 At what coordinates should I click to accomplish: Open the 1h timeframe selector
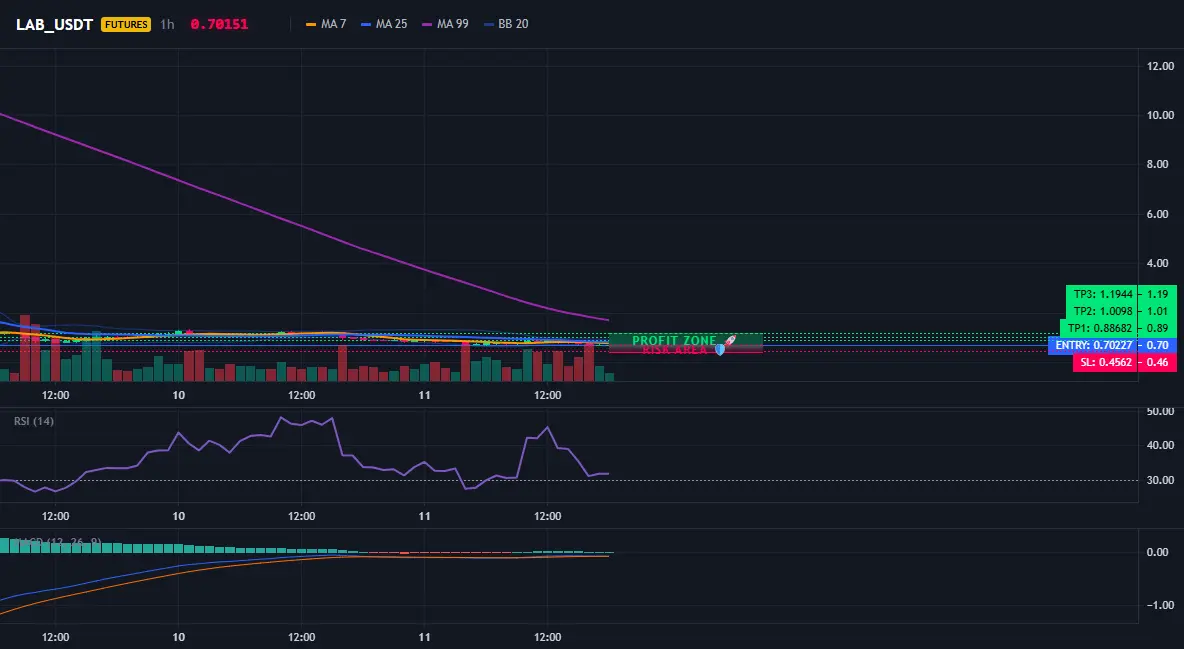(x=167, y=24)
